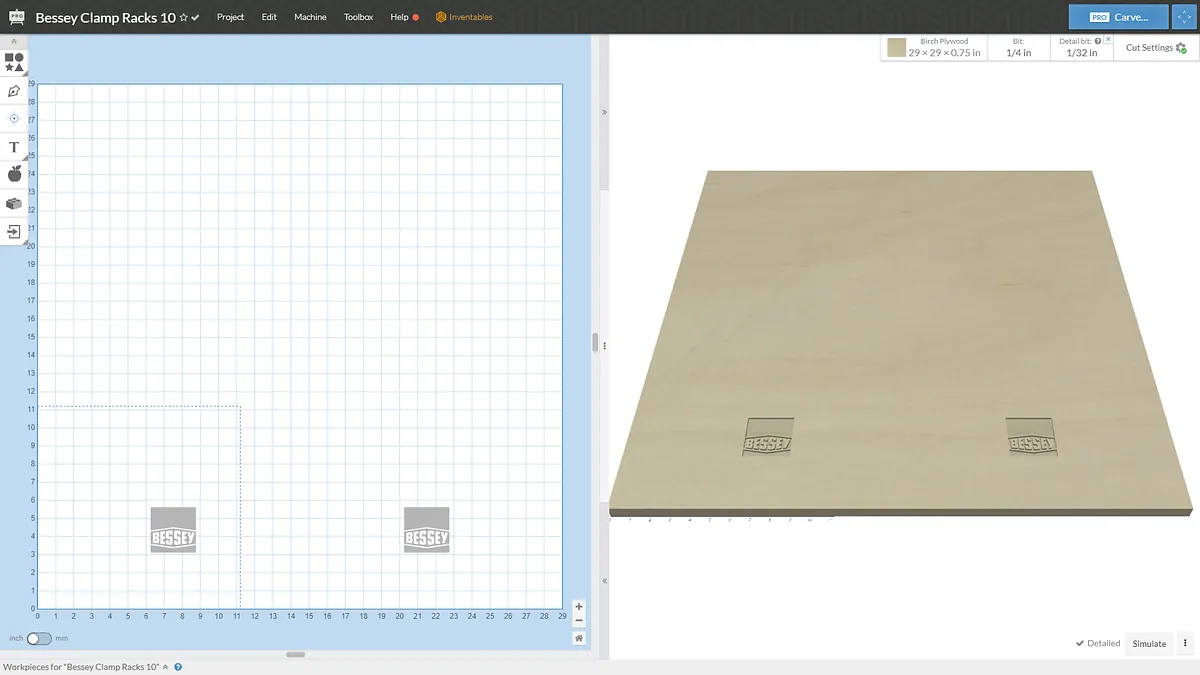Zoom in on the canvas with plus
Screen dimensions: 1200x675
click(579, 607)
